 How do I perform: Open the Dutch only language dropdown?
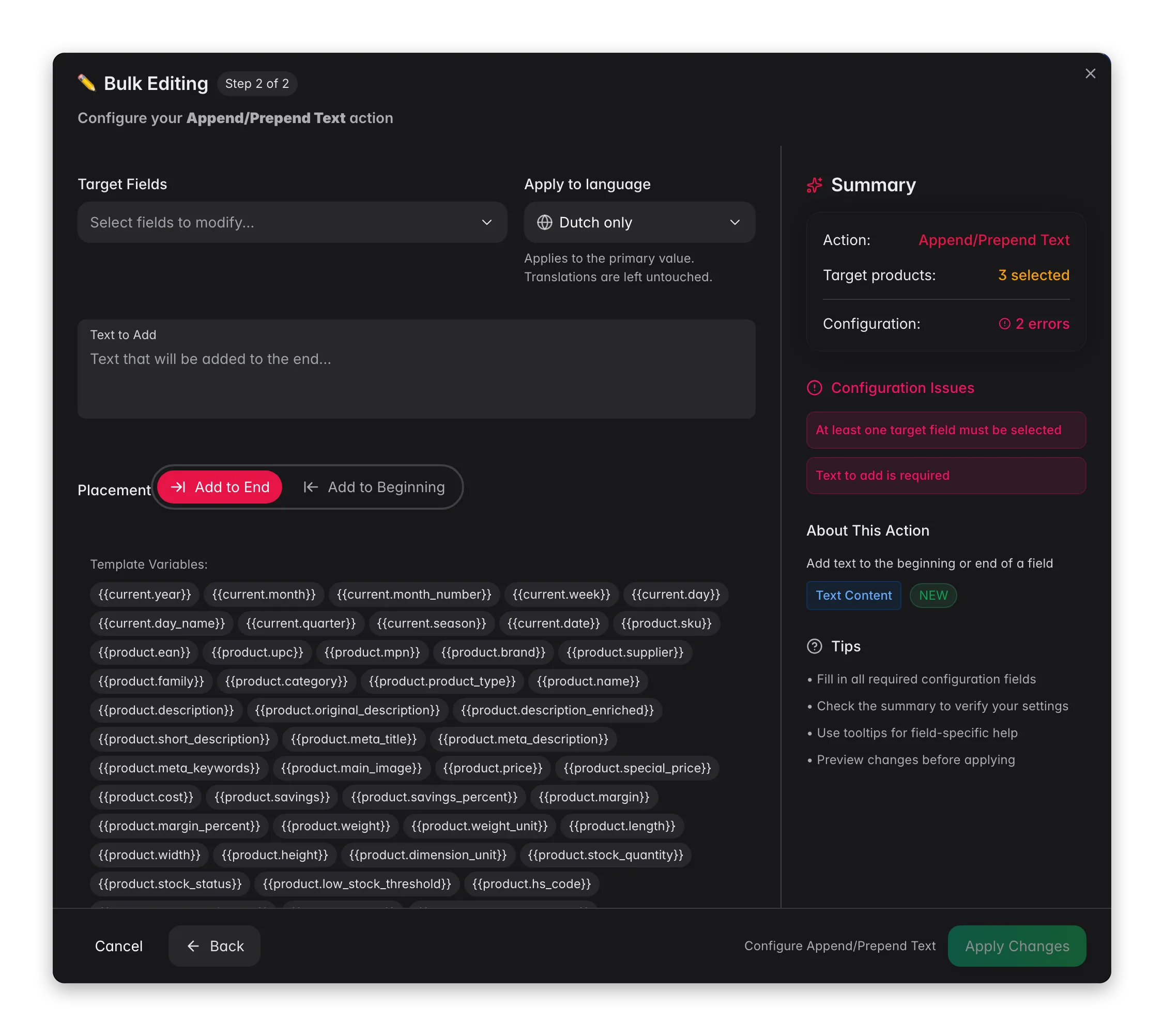click(639, 222)
